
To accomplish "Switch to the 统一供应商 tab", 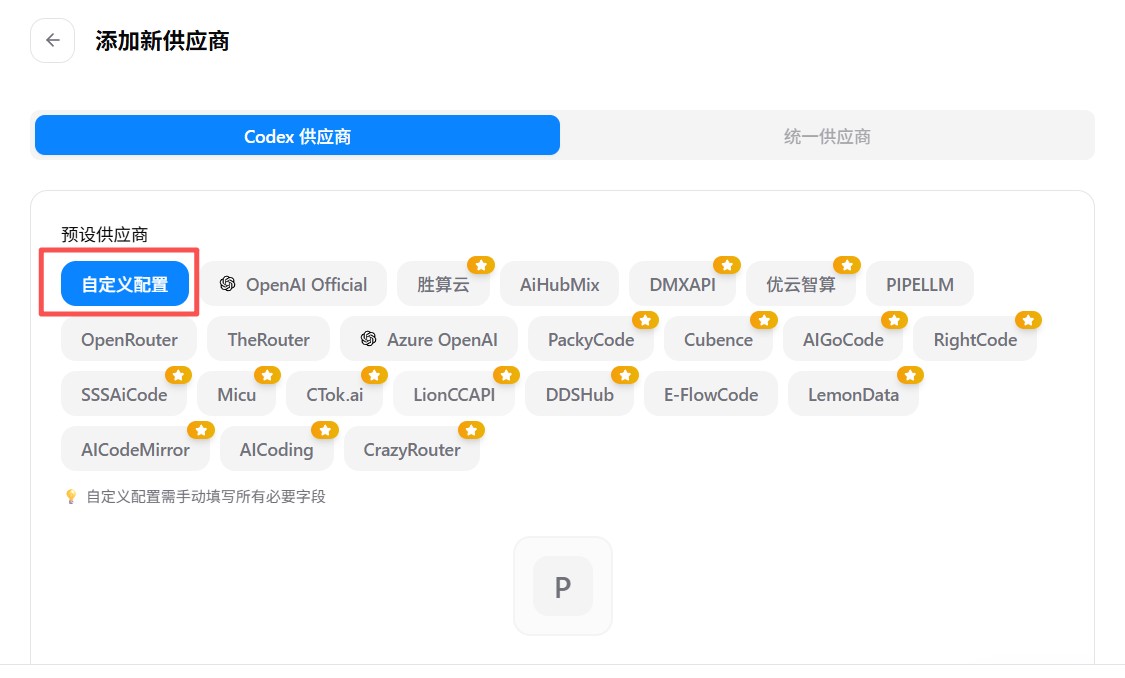I will pos(827,136).
